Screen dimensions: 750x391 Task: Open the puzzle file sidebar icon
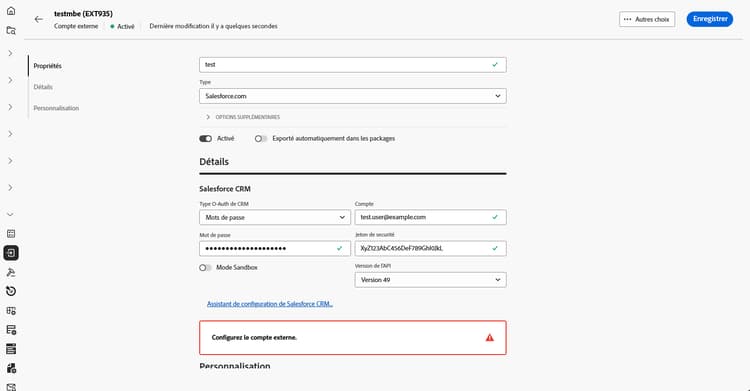(11, 368)
